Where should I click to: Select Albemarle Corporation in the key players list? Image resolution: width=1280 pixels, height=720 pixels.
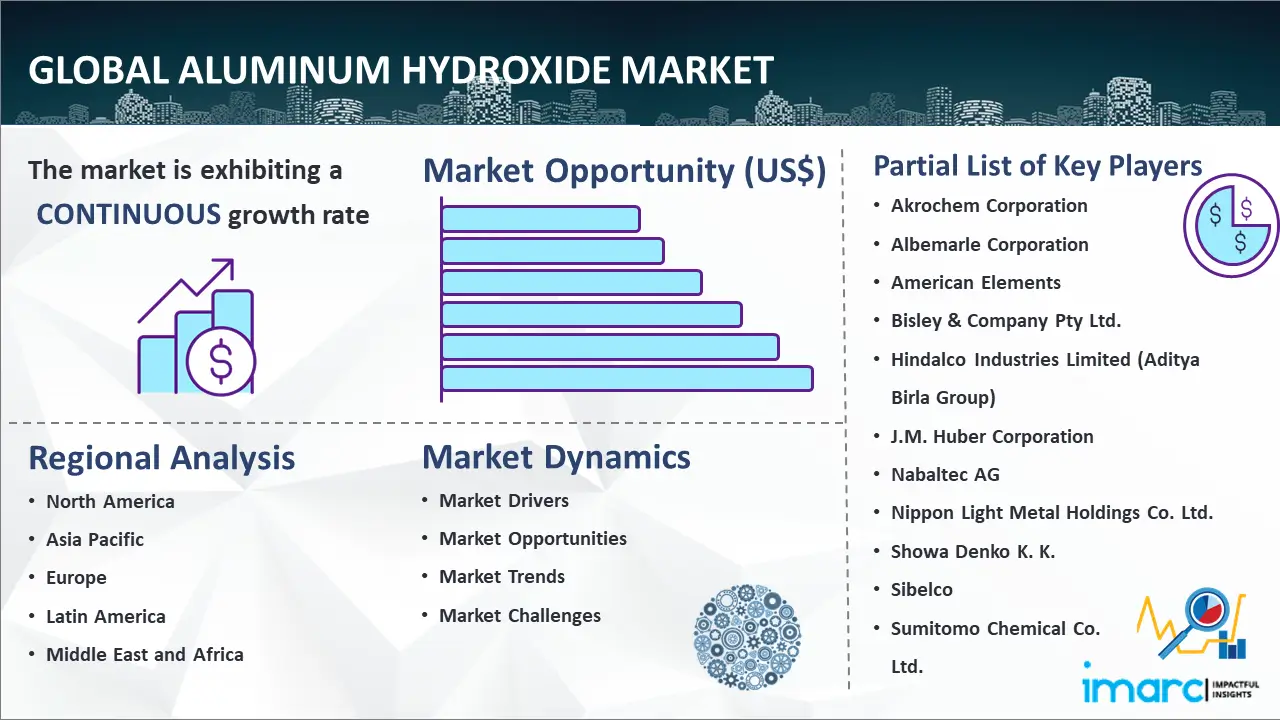pyautogui.click(x=989, y=244)
